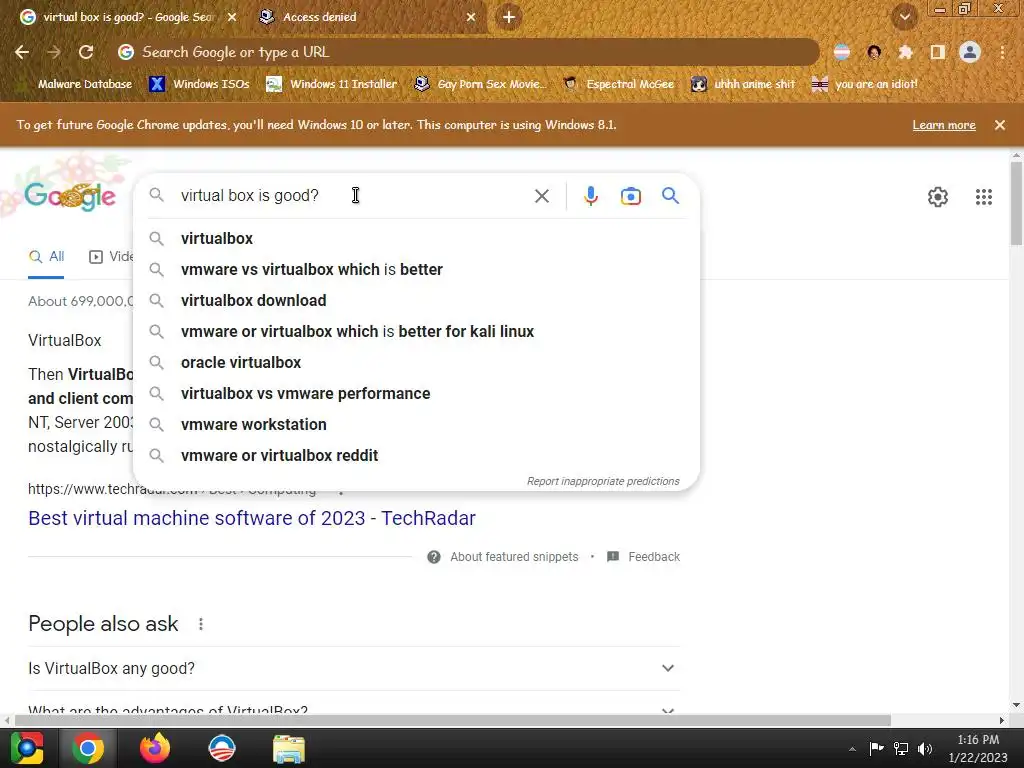Click the striped flag extension icon
The width and height of the screenshot is (1024, 768).
click(842, 52)
